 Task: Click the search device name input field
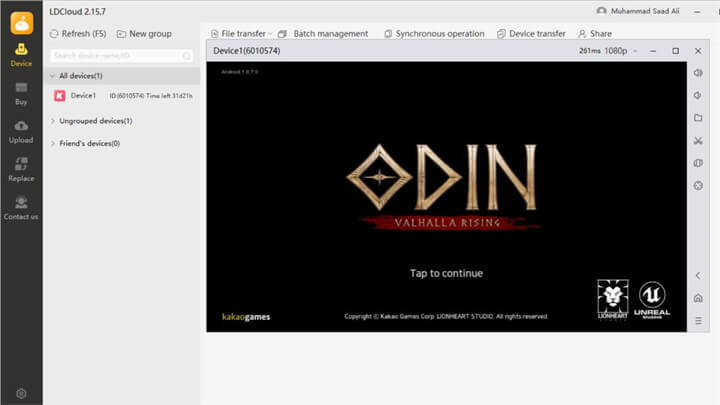point(113,55)
